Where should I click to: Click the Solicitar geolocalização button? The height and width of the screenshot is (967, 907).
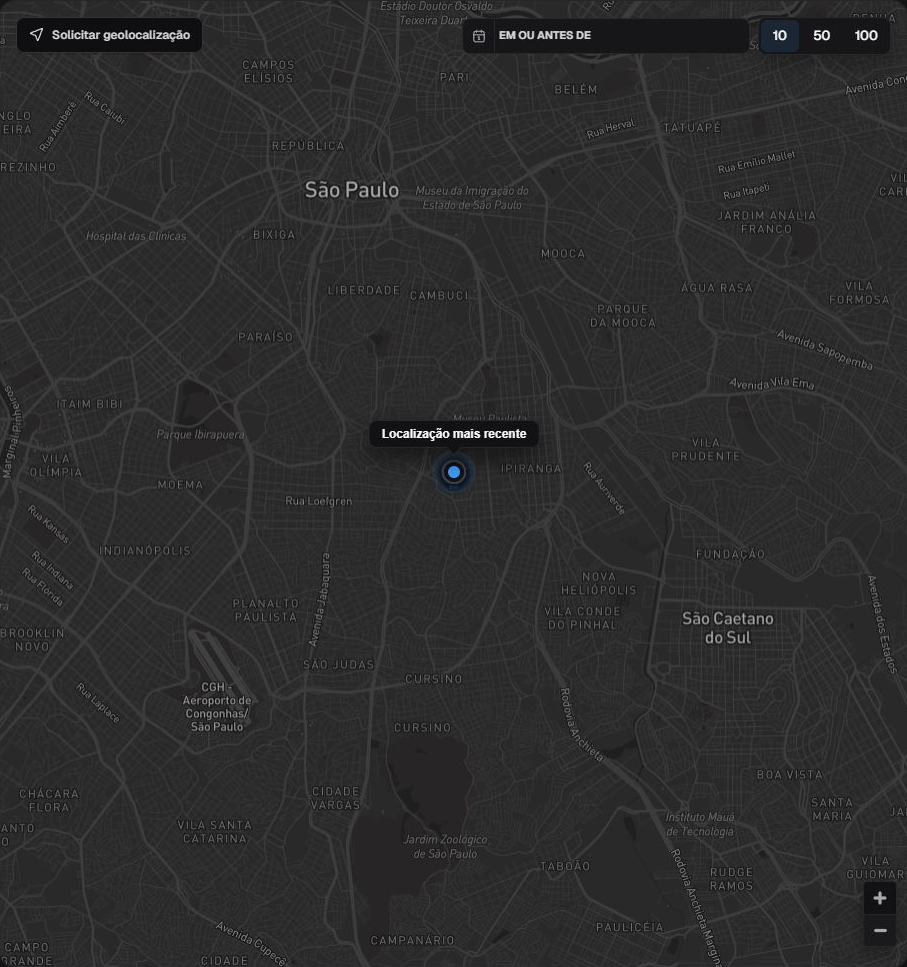click(109, 35)
